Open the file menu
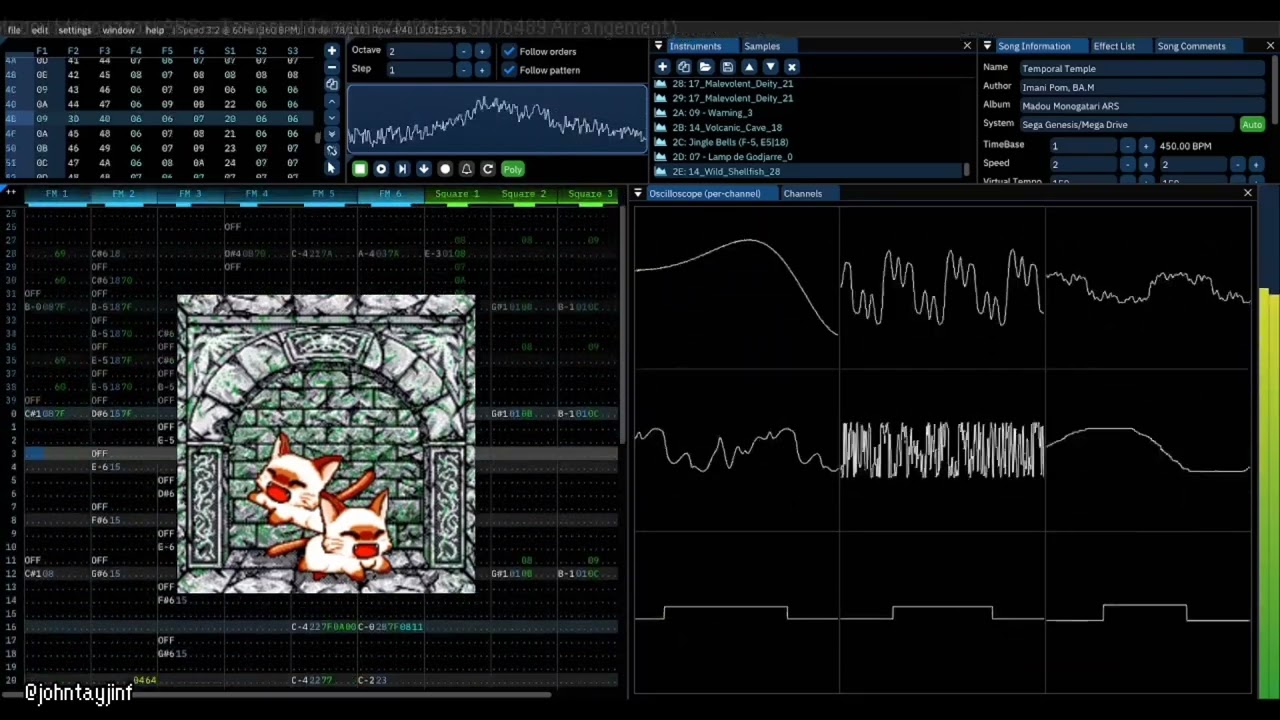The width and height of the screenshot is (1280, 720). pyautogui.click(x=15, y=30)
